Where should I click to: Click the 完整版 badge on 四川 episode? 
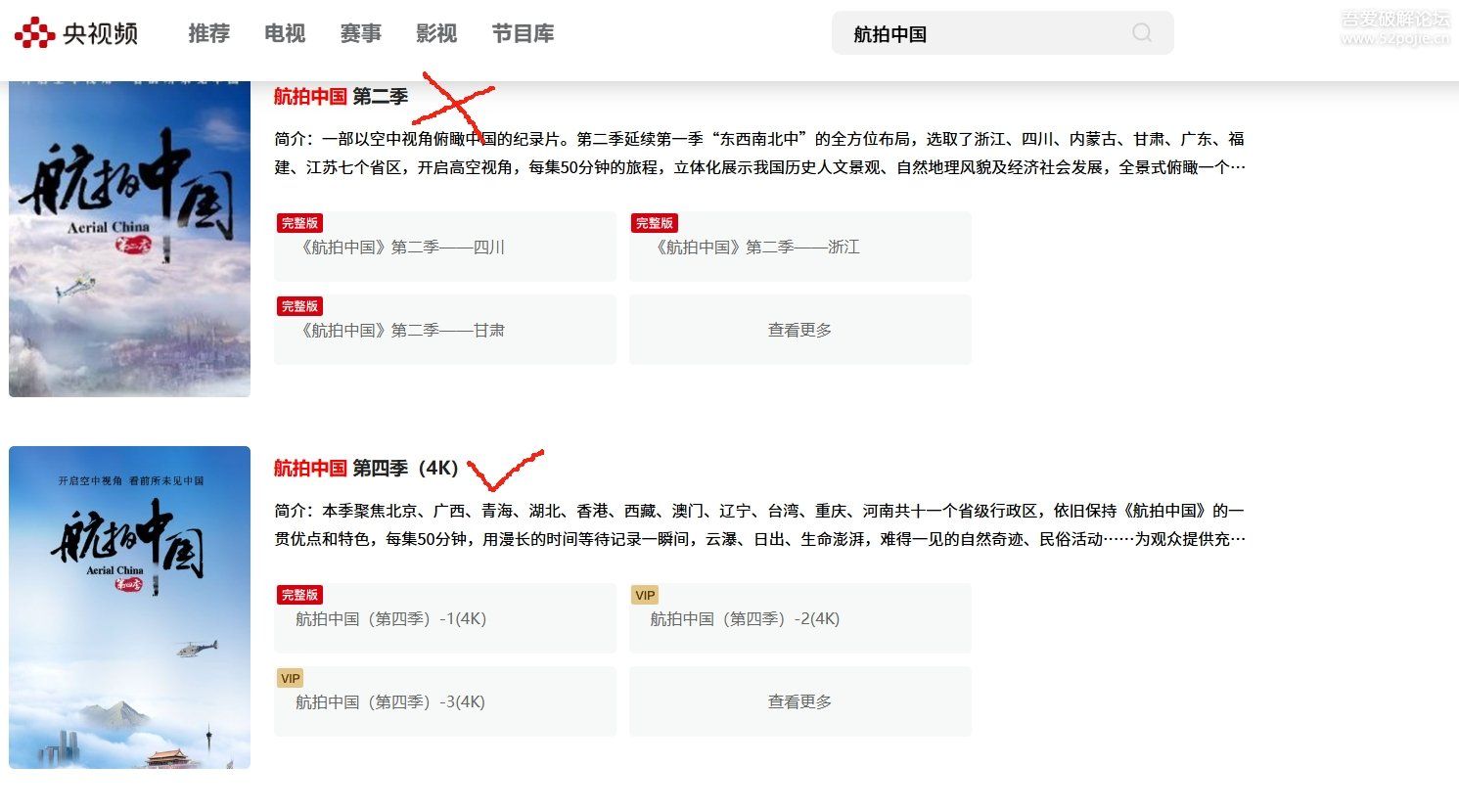click(299, 223)
